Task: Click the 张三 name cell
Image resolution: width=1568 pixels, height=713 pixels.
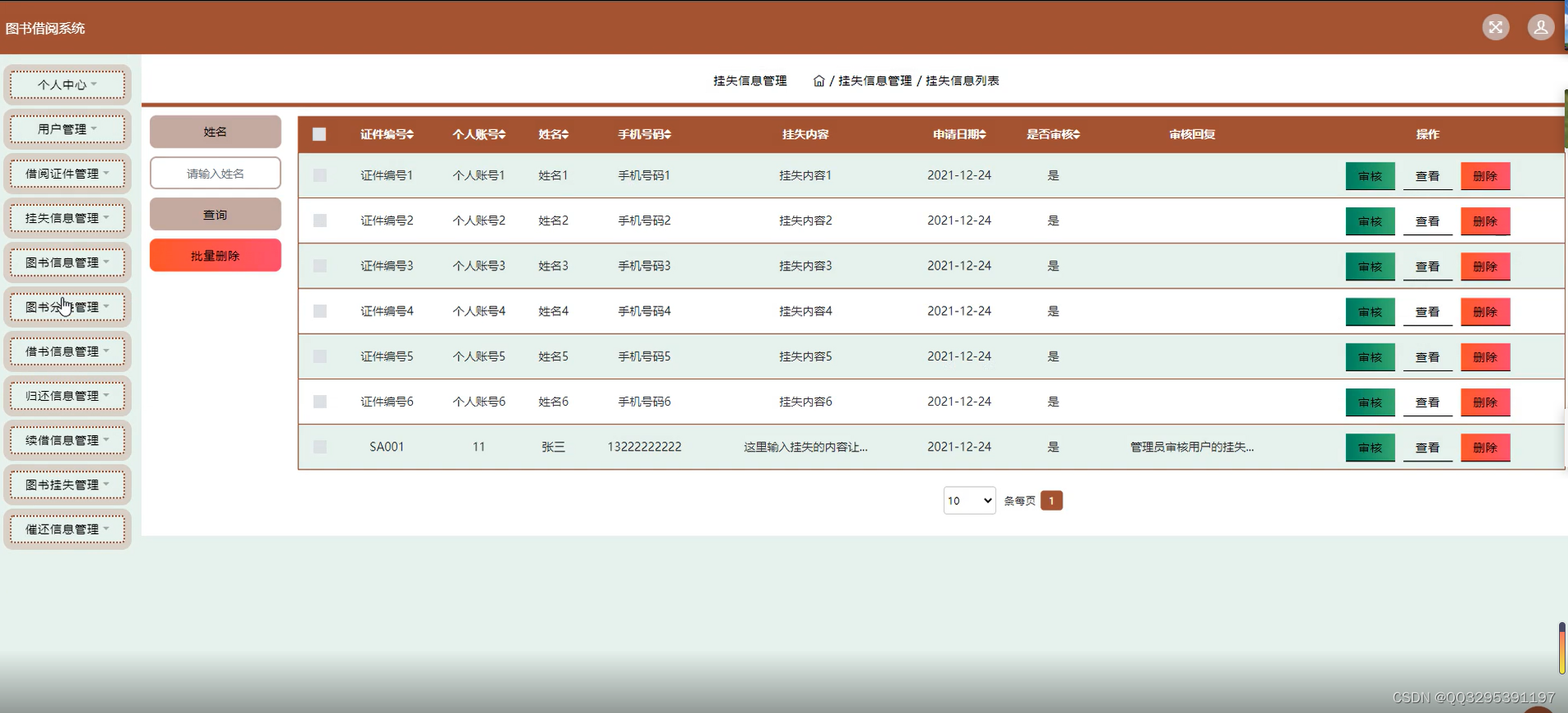Action: (x=553, y=447)
